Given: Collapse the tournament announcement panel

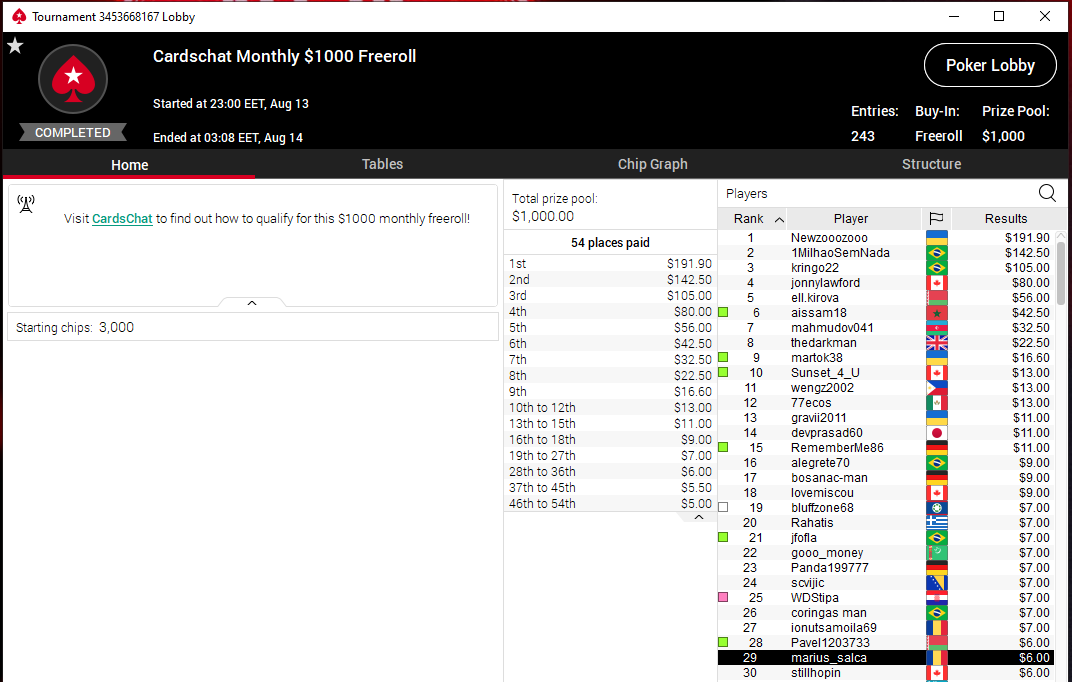Looking at the screenshot, I should [x=252, y=303].
